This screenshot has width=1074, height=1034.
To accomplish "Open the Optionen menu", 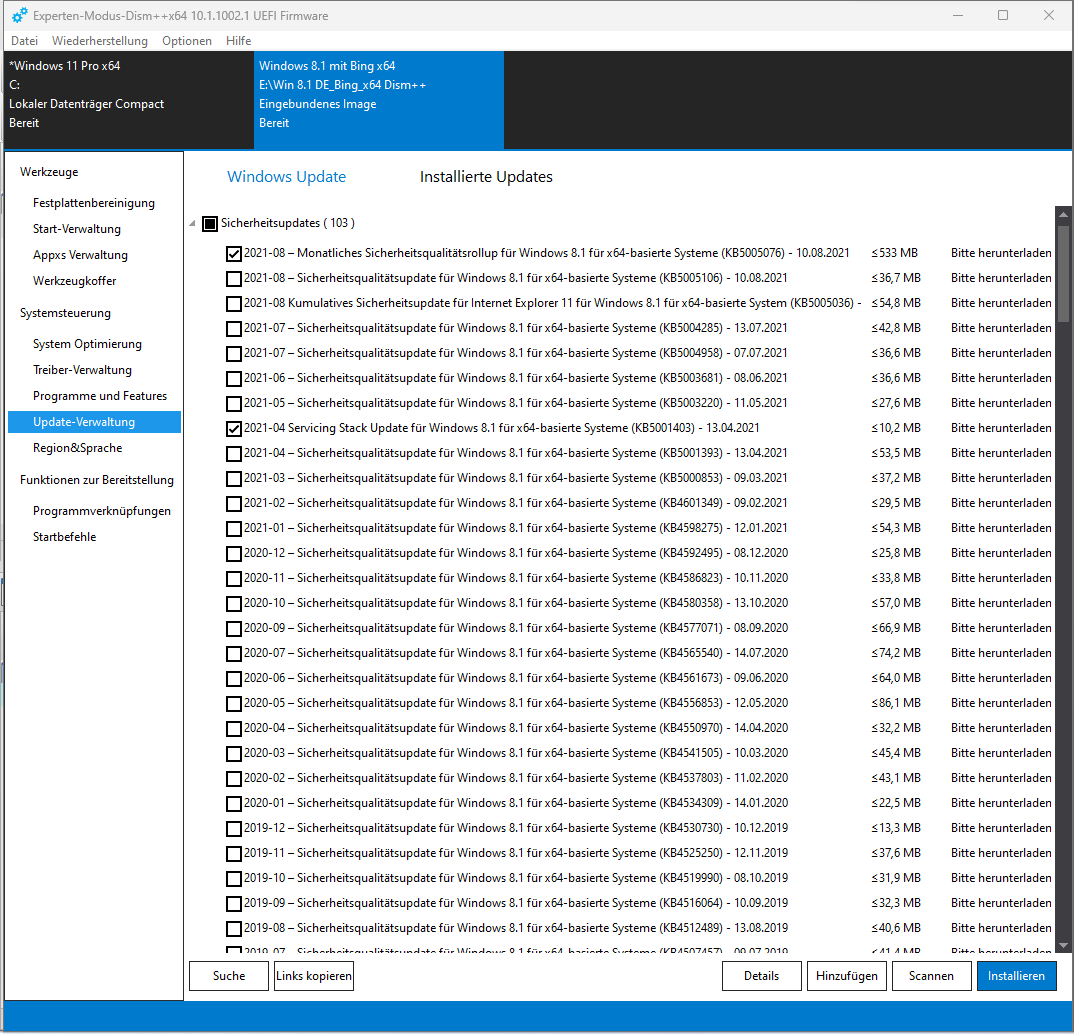I will coord(187,40).
